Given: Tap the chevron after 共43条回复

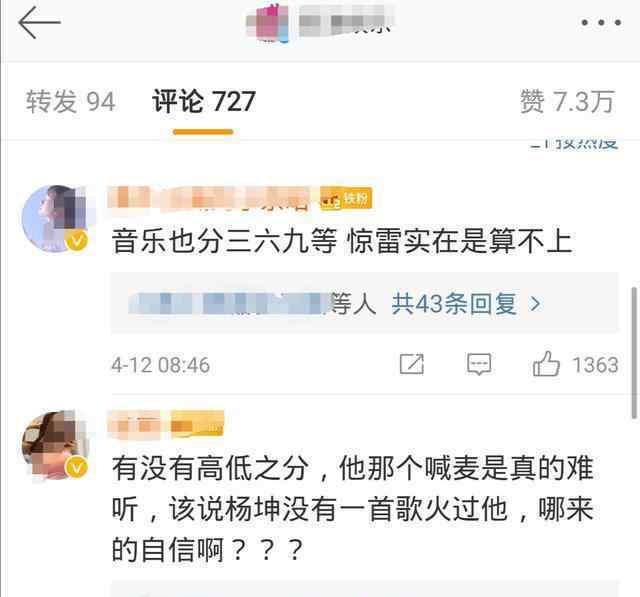Looking at the screenshot, I should click(535, 304).
